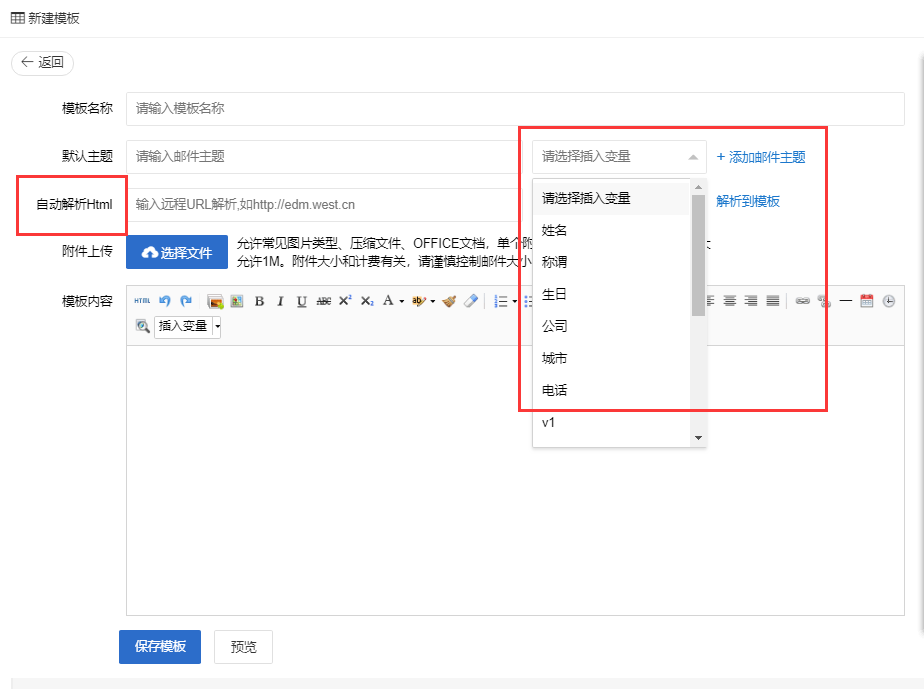Apply superscript formatting
This screenshot has height=689, width=924.
tap(345, 301)
